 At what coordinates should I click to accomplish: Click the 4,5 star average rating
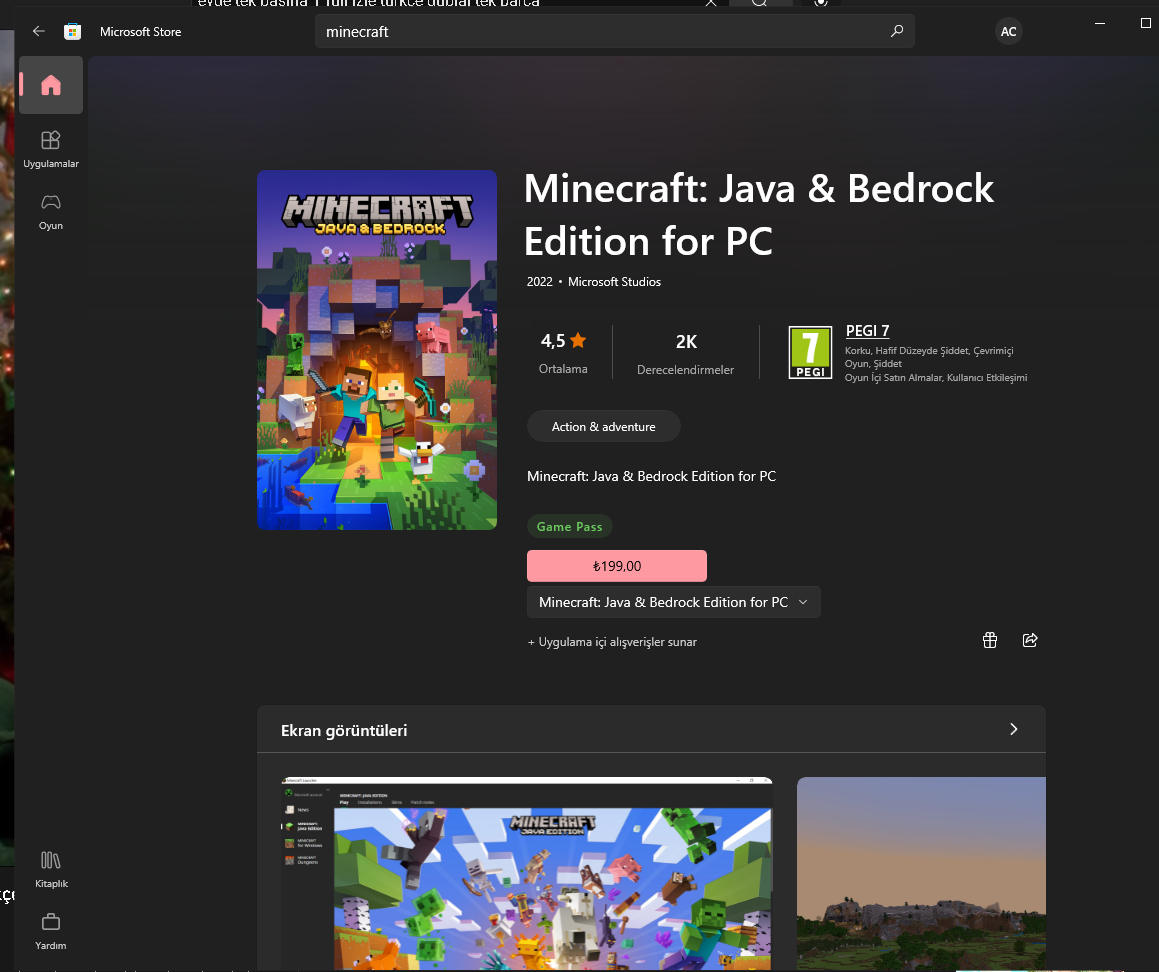click(x=563, y=353)
